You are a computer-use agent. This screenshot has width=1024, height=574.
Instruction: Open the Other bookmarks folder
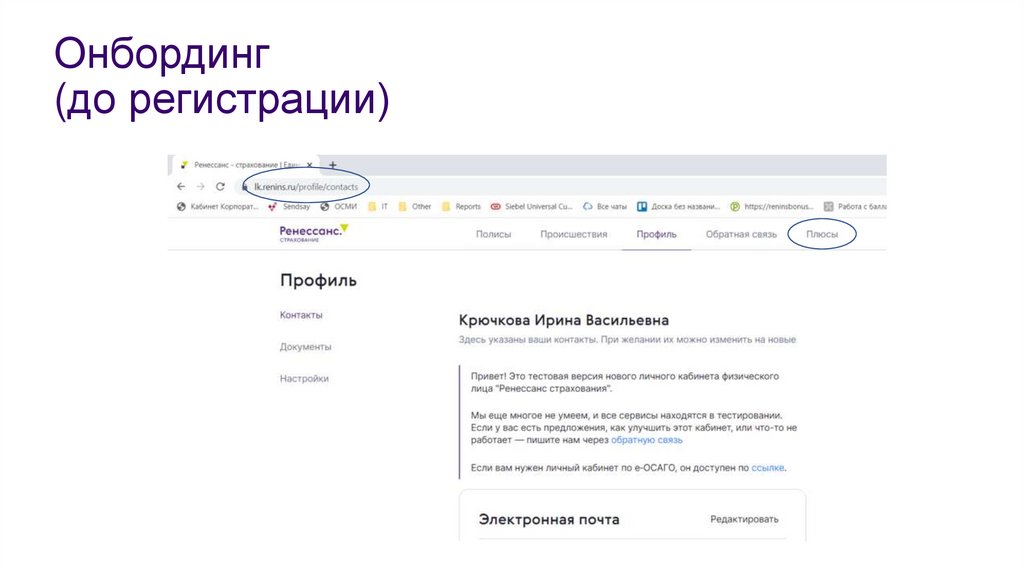[415, 206]
